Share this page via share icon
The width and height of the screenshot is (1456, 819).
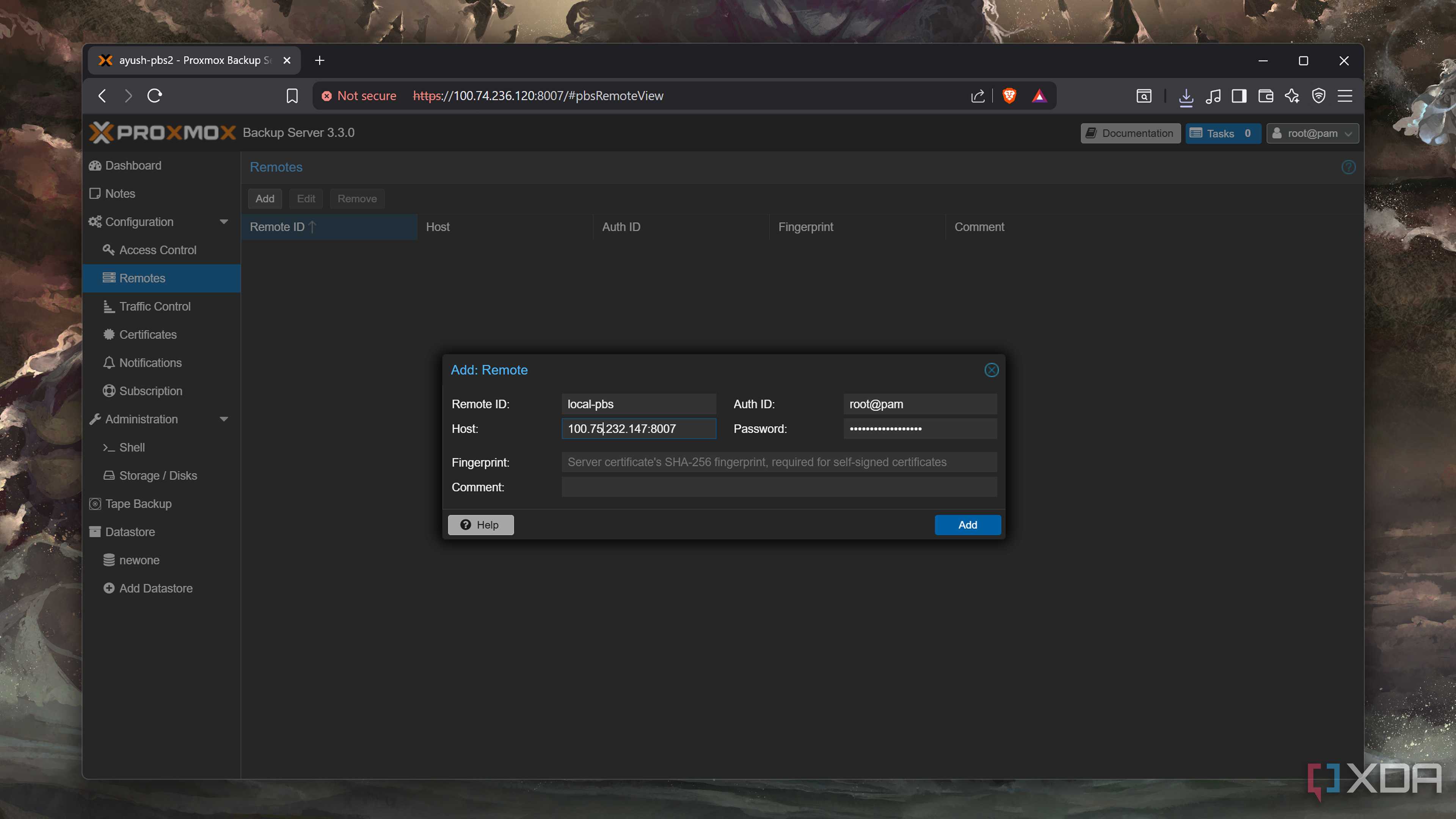coord(978,96)
